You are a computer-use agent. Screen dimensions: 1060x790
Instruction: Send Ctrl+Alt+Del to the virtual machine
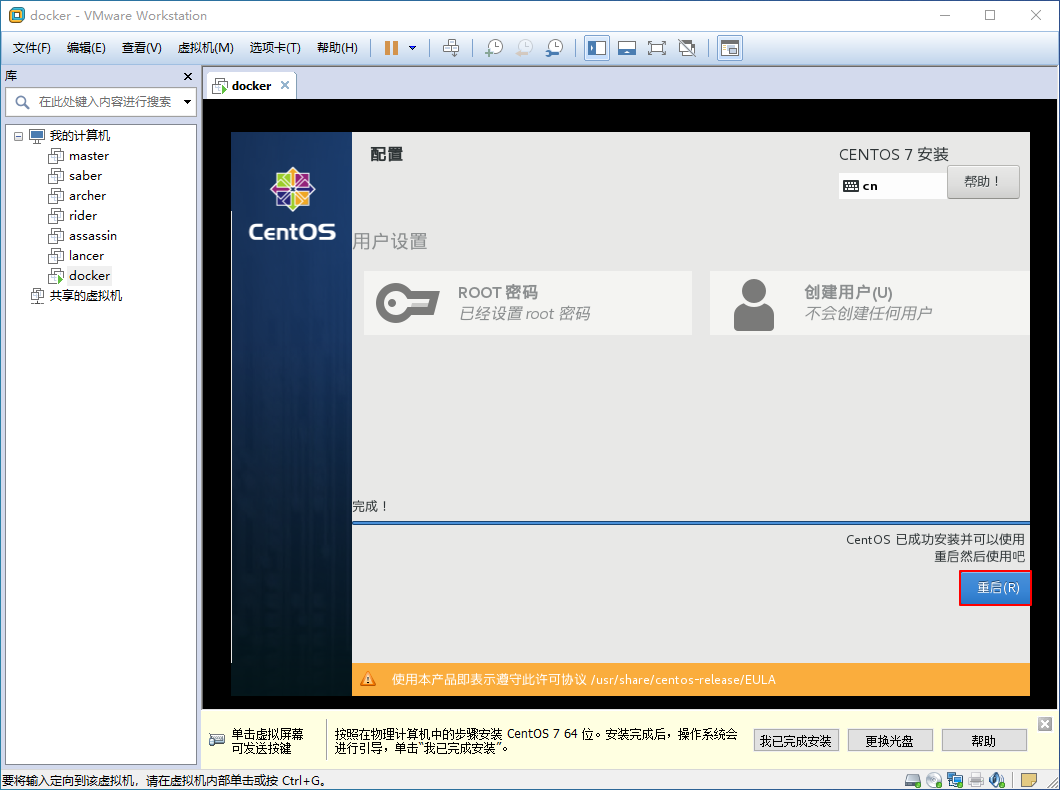pyautogui.click(x=451, y=47)
